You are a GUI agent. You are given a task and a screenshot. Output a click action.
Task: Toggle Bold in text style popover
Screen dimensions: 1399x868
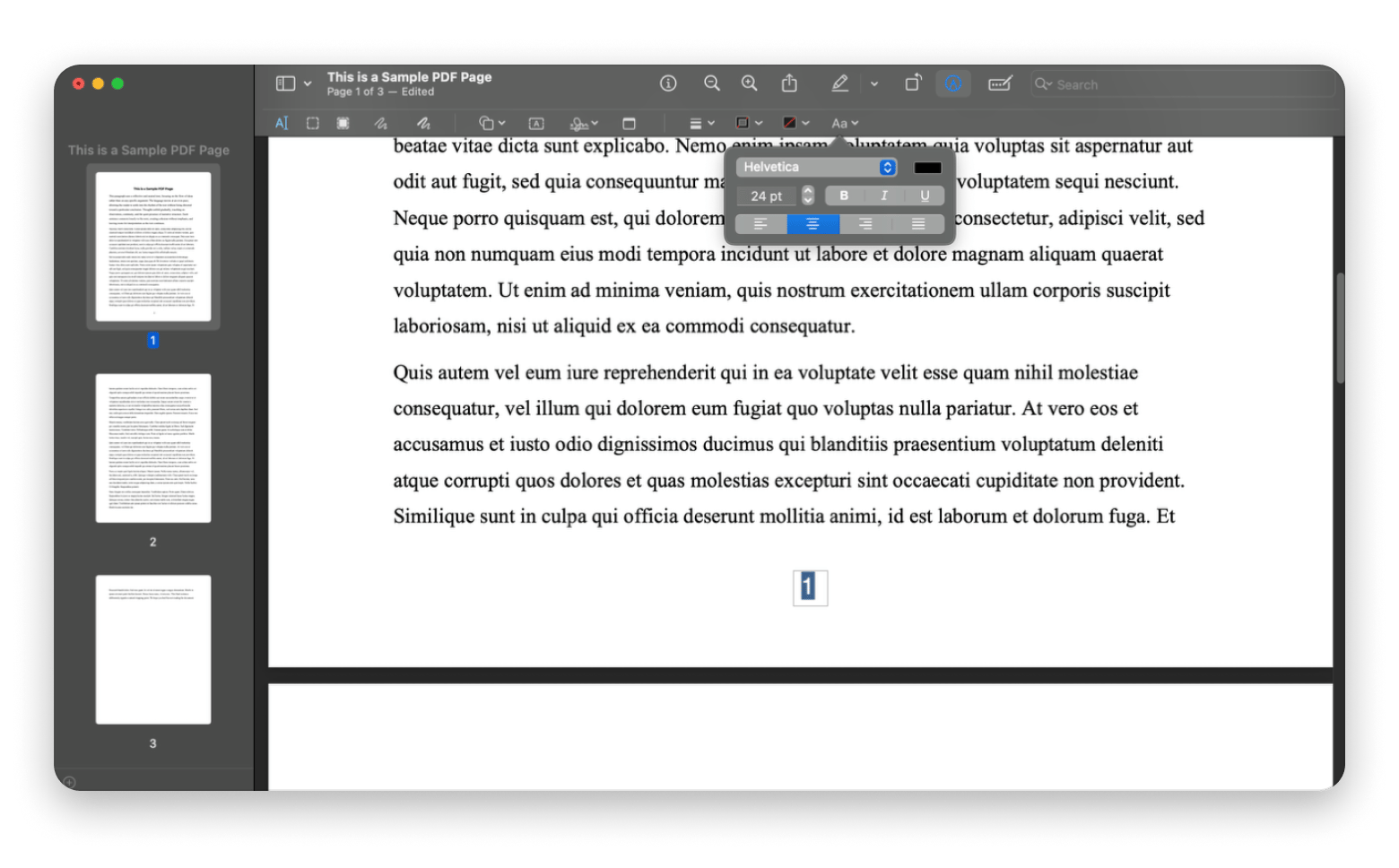tap(844, 195)
